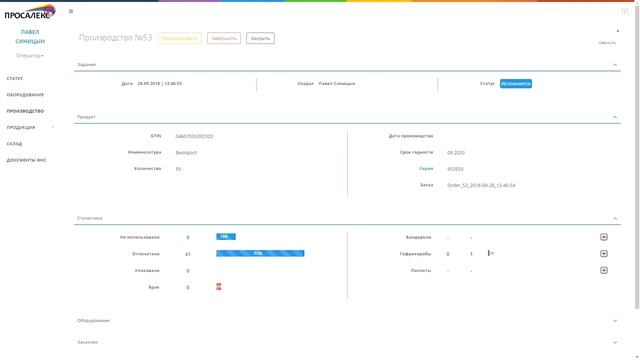640x360 pixels.
Task: Click the GTIN number value
Action: coord(194,136)
